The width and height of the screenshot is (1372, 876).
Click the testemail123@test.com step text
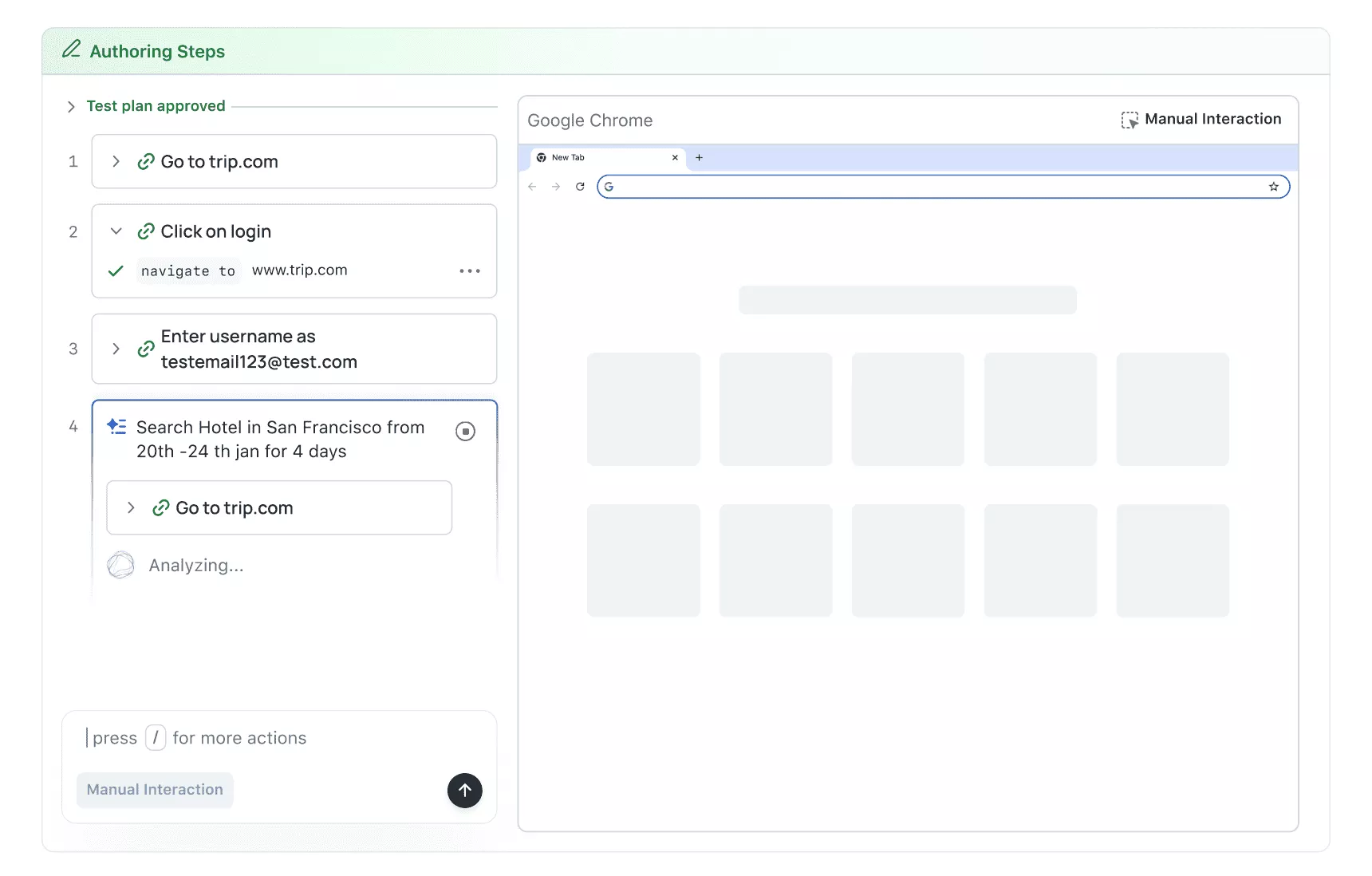point(259,362)
